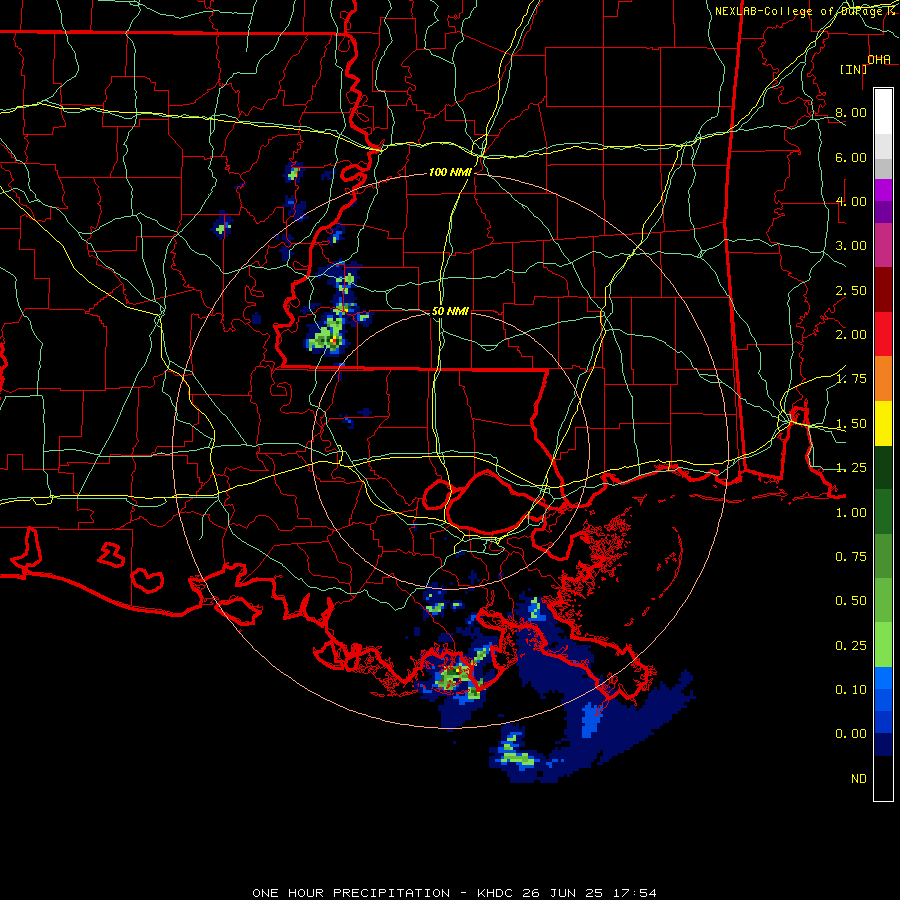Pick the orange legend swatch
Screen dimensions: 900x900
883,378
